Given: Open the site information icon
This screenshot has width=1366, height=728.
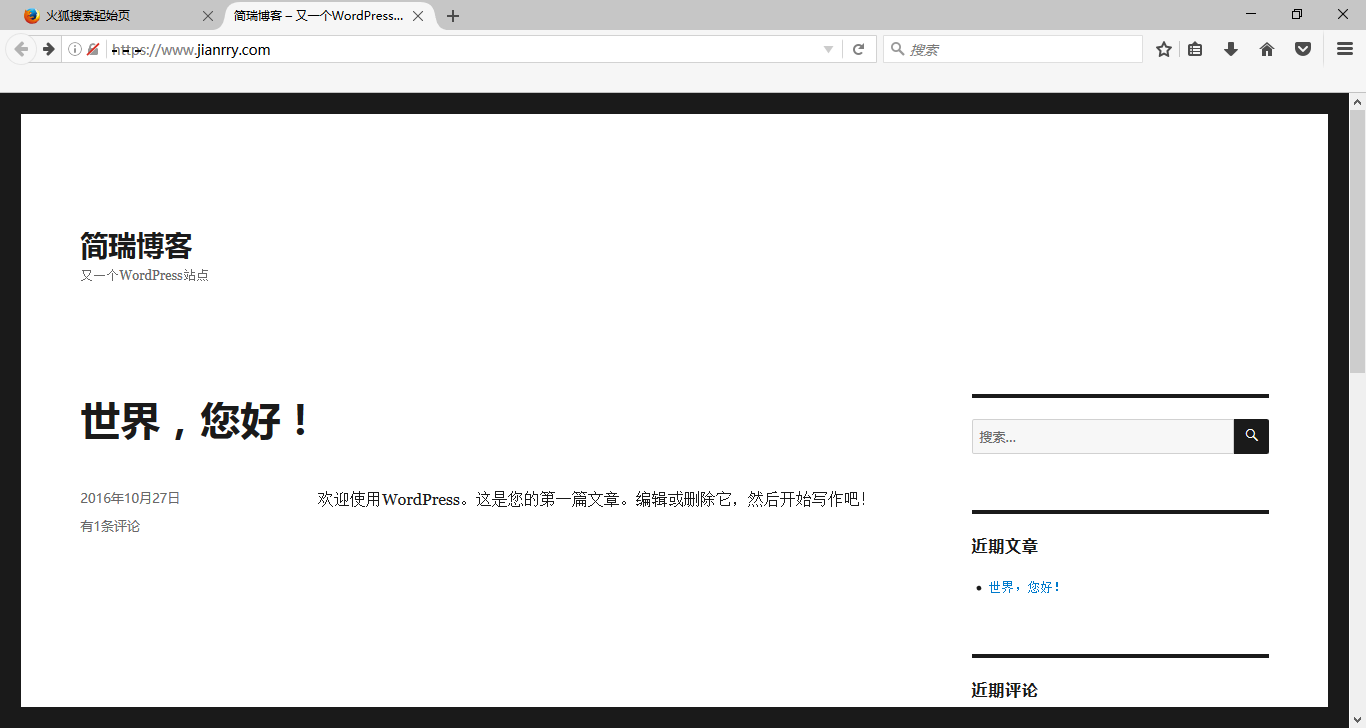Looking at the screenshot, I should tap(75, 49).
